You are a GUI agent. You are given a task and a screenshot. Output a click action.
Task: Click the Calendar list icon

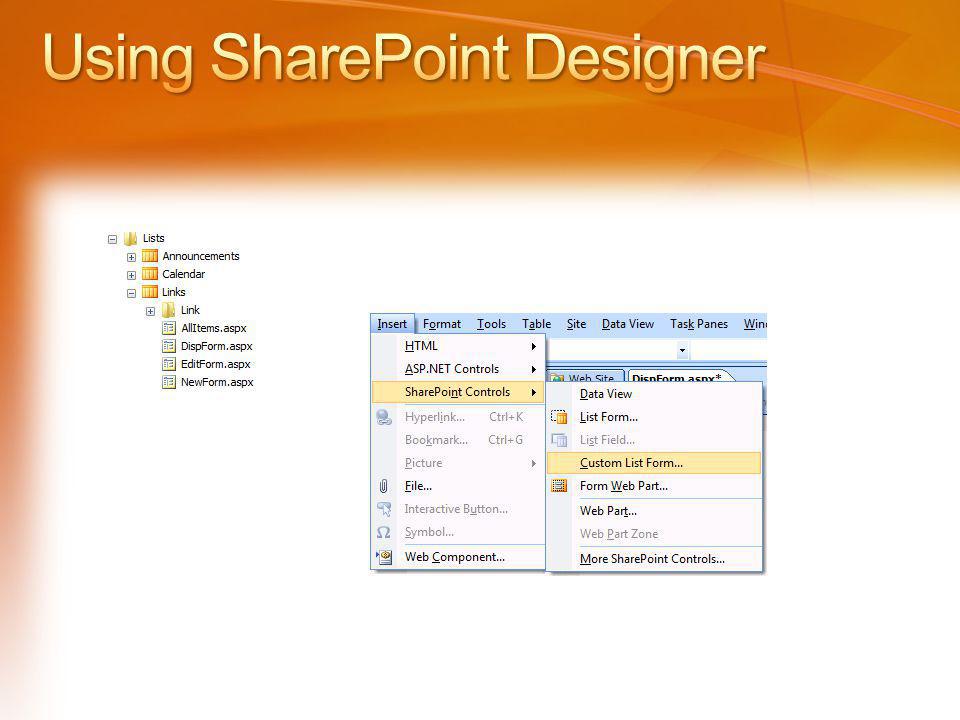pyautogui.click(x=150, y=274)
